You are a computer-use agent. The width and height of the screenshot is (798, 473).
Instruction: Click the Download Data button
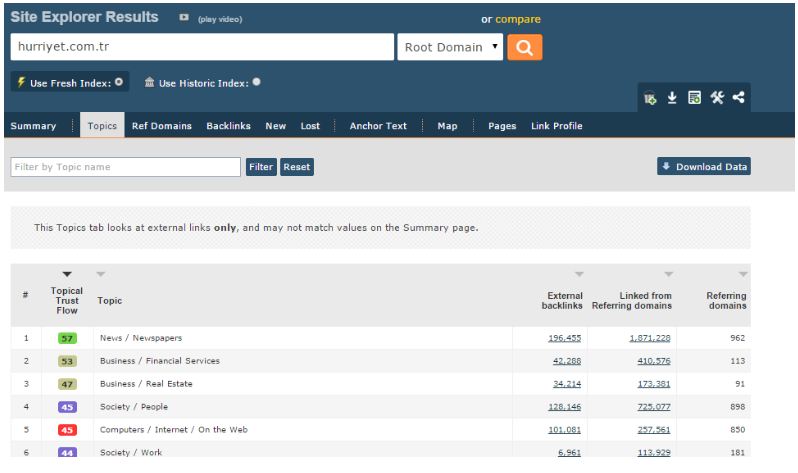pyautogui.click(x=704, y=166)
